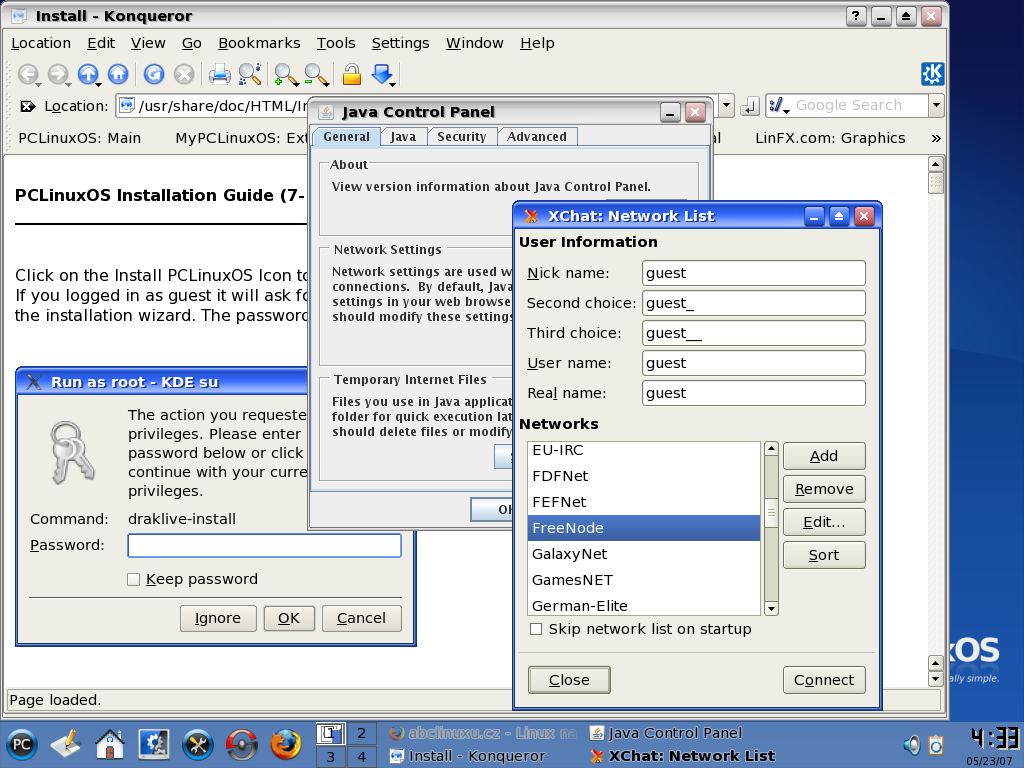Open the PC main menu on the taskbar
This screenshot has width=1024, height=768.
[x=22, y=744]
